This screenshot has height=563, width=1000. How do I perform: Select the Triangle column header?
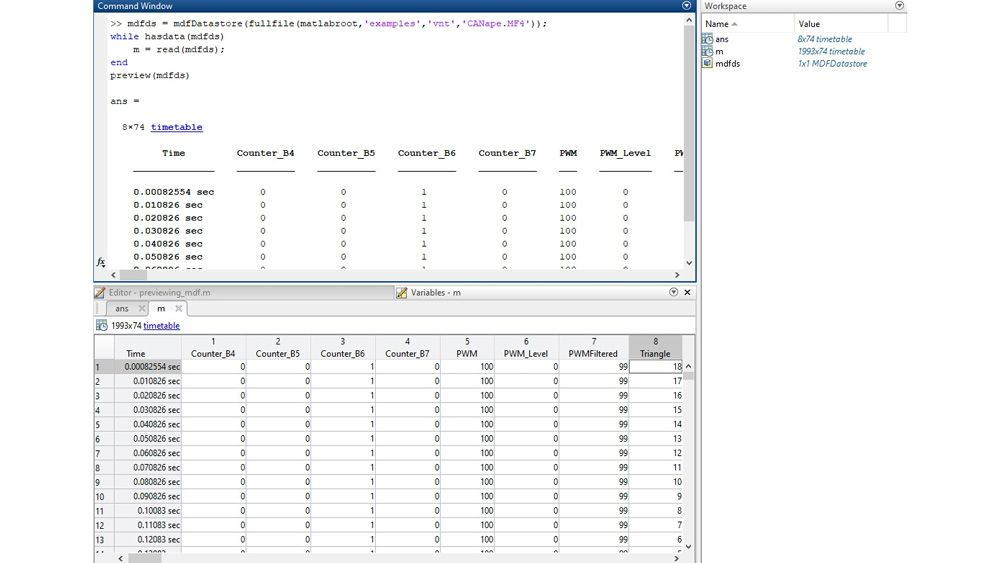coord(655,348)
